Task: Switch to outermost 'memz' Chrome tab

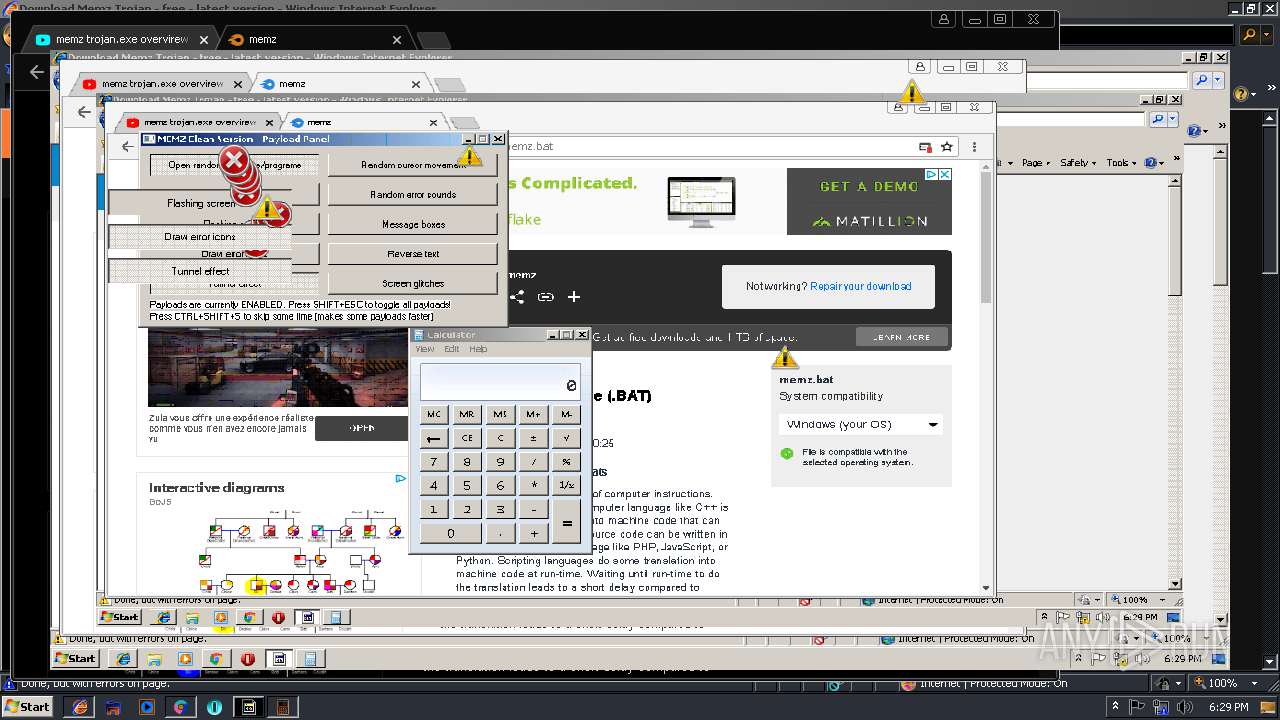Action: [316, 40]
